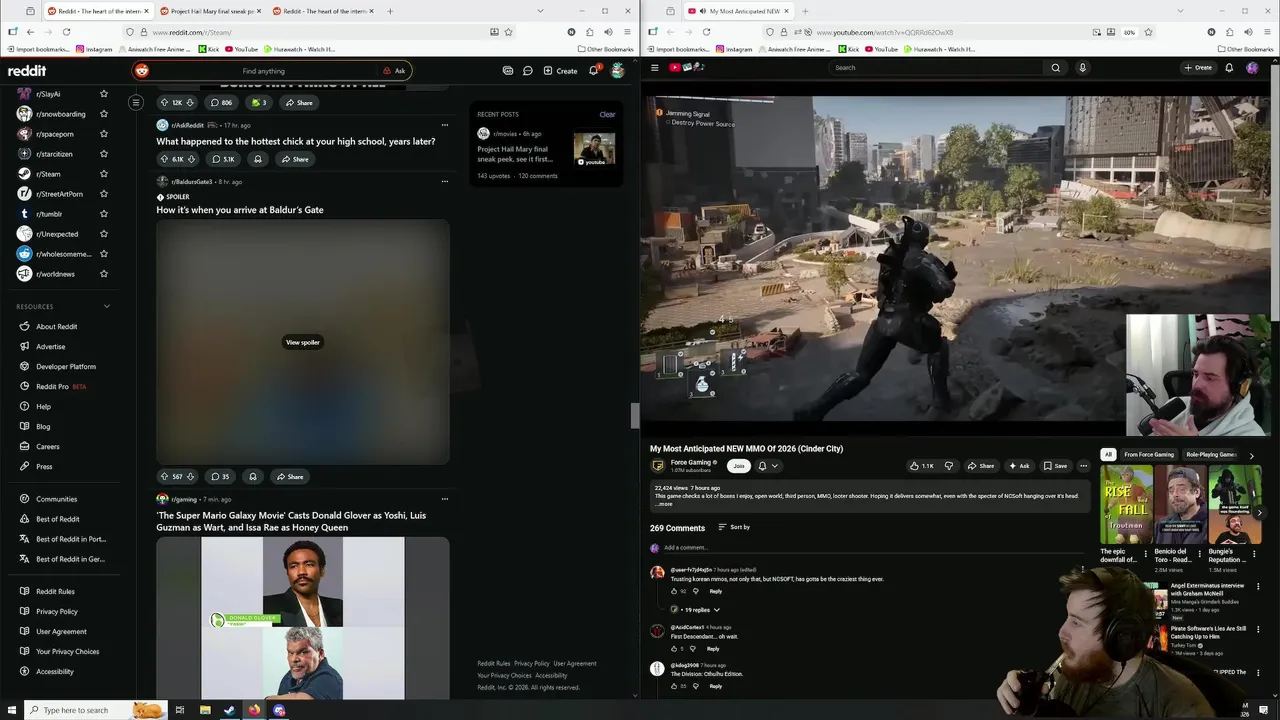Click Task View button on taskbar
The height and width of the screenshot is (720, 1280).
[x=180, y=710]
